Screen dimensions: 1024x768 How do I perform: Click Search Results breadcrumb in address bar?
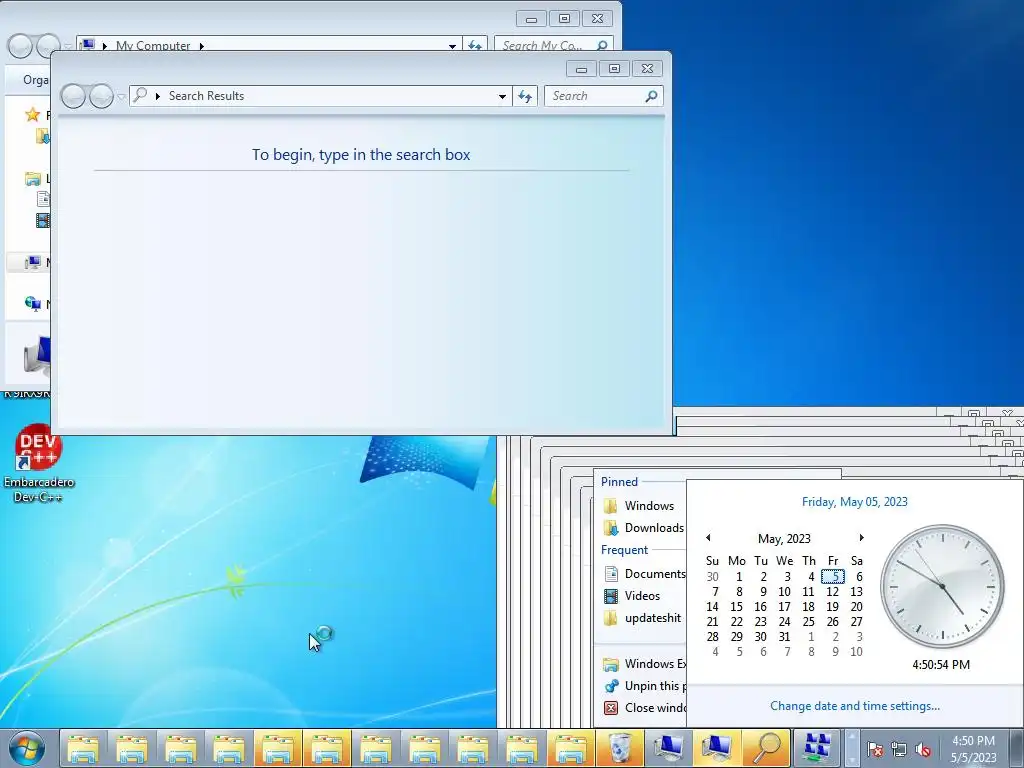[206, 96]
